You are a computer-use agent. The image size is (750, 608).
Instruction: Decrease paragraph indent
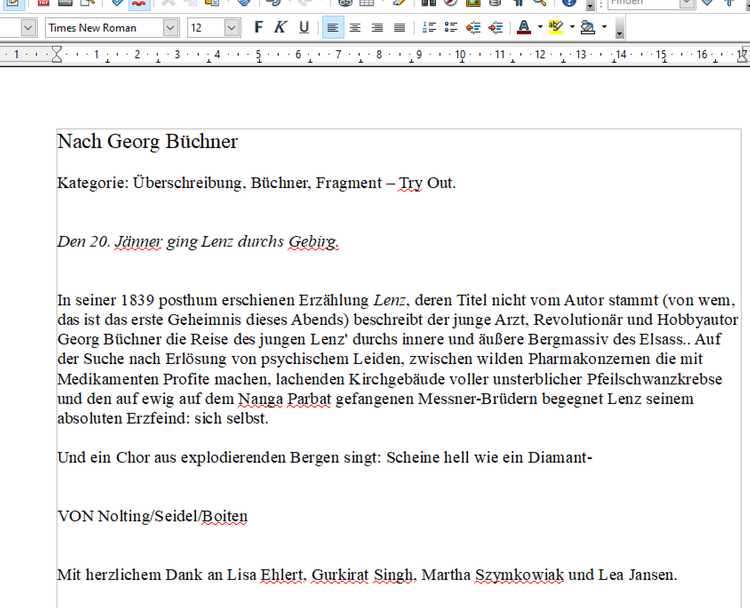click(x=473, y=28)
